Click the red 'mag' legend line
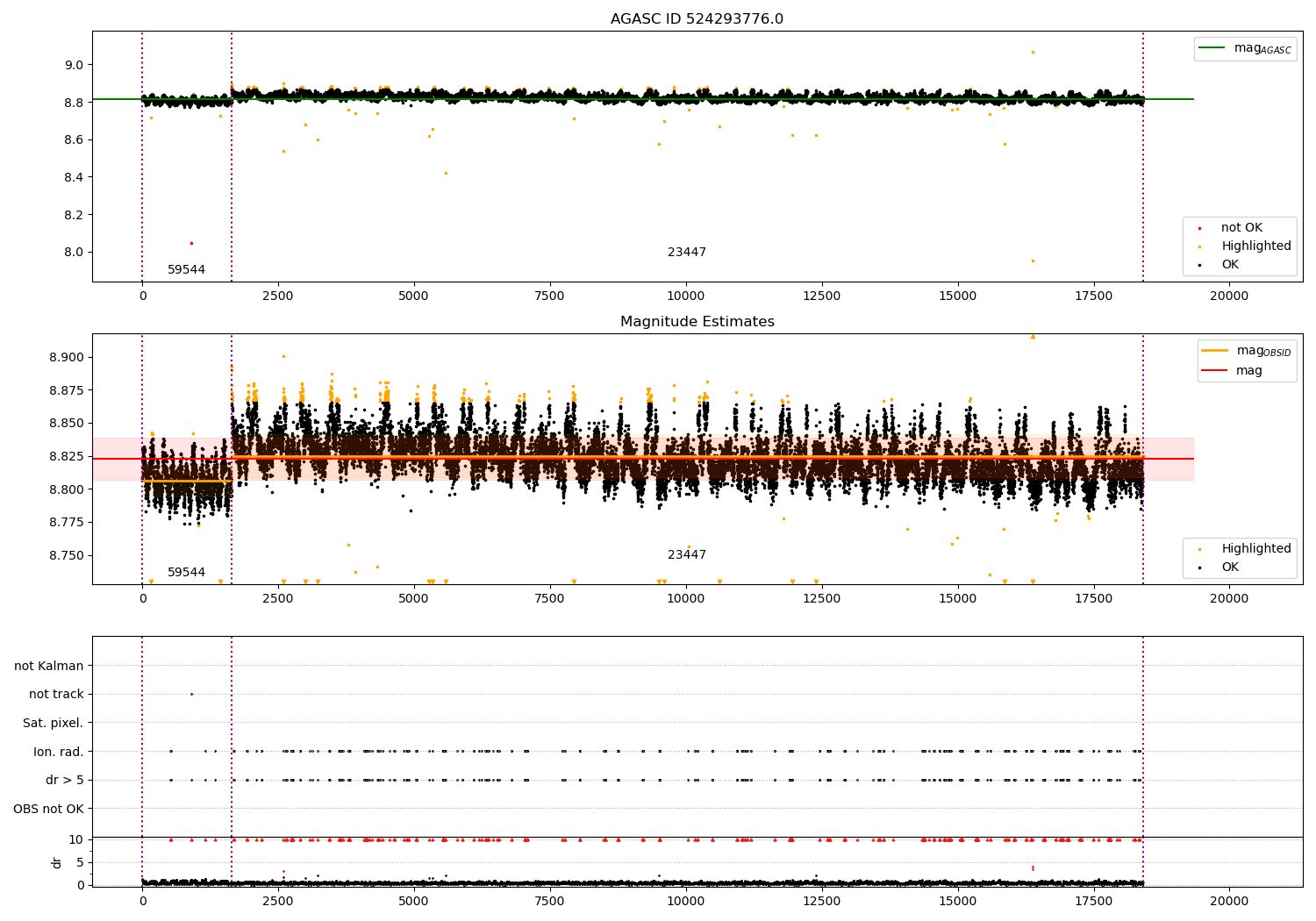 coord(1215,370)
